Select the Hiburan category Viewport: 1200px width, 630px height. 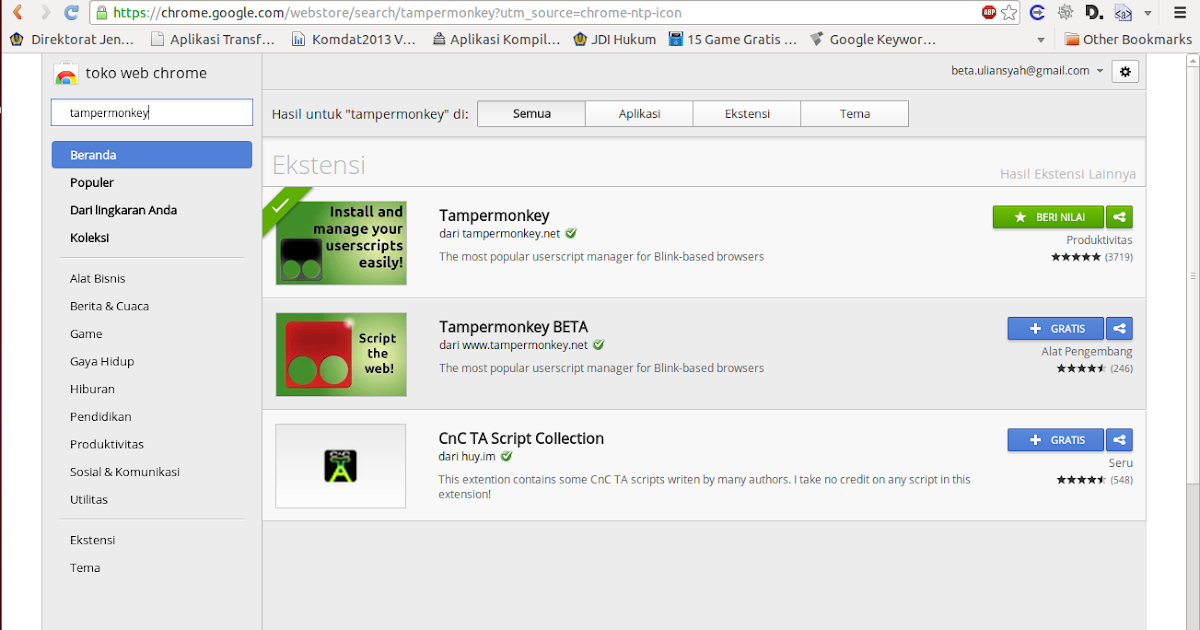92,389
